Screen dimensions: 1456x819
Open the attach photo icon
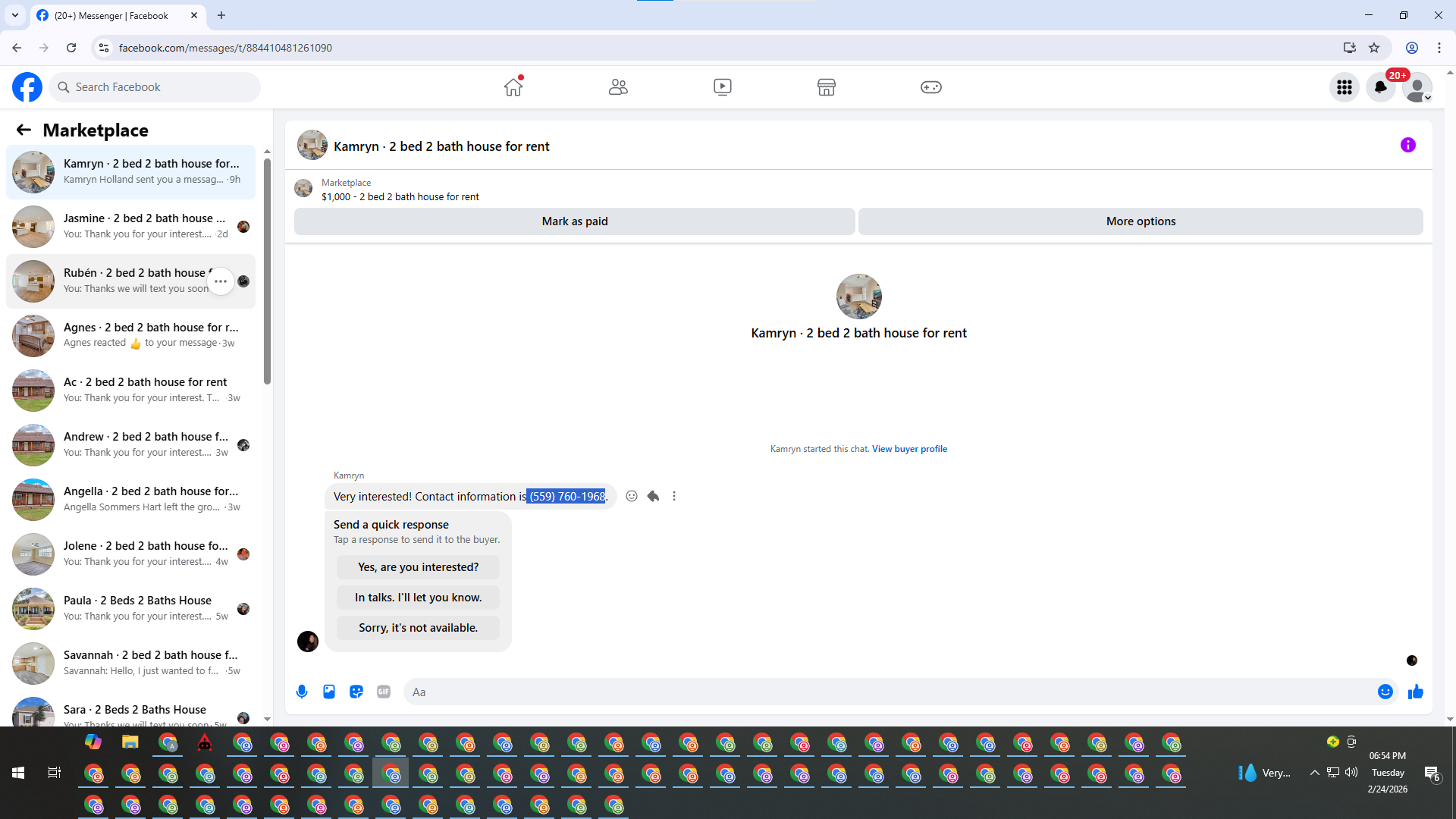coord(329,692)
